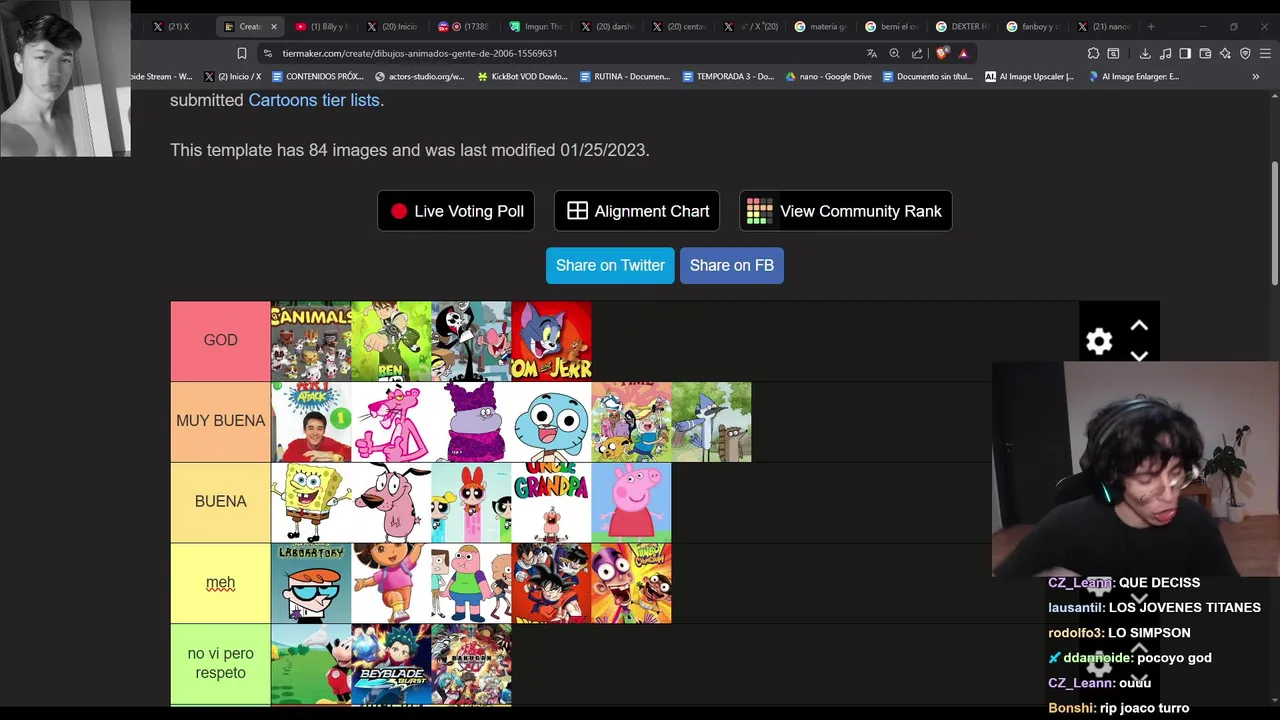Click the BUENA tier label
Image resolution: width=1280 pixels, height=720 pixels.
point(220,502)
